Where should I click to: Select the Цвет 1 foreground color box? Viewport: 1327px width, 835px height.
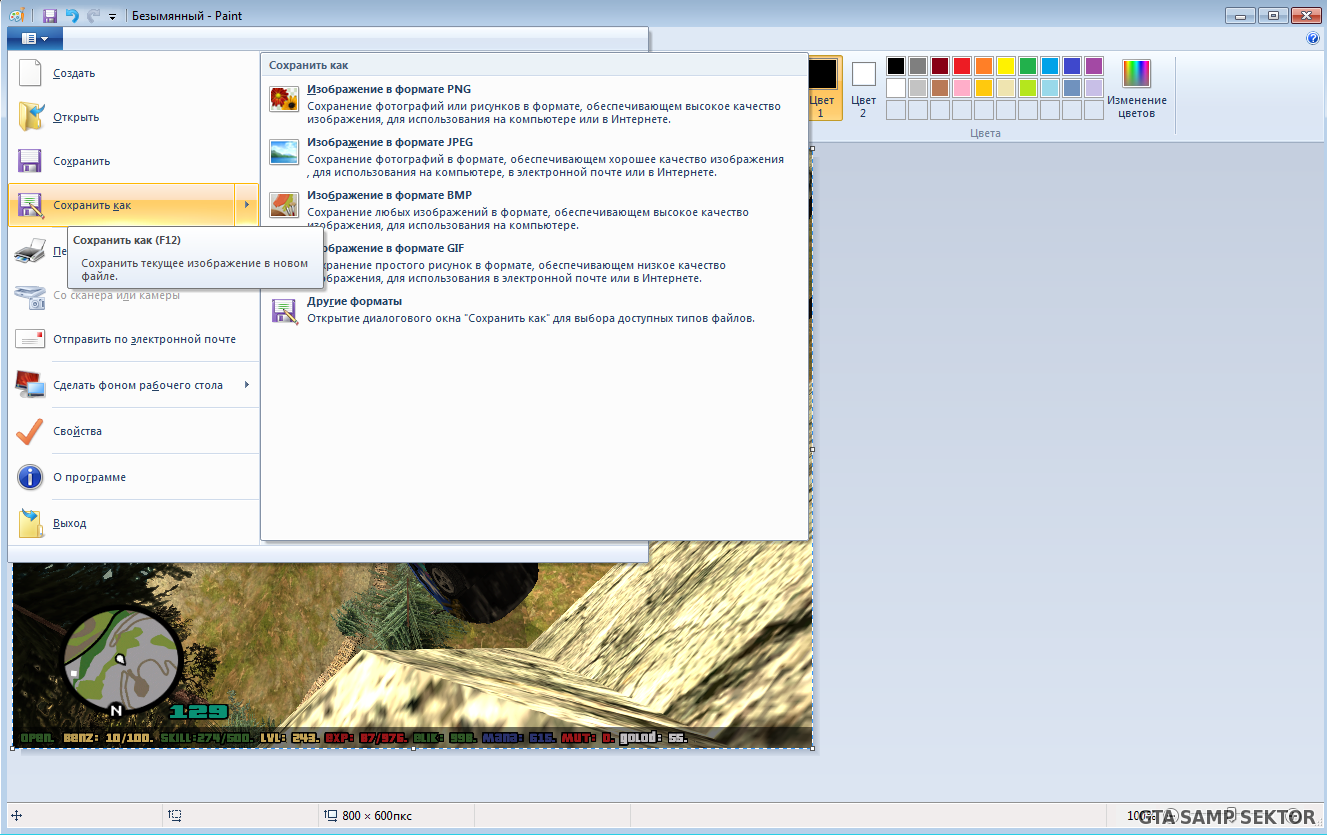(x=823, y=88)
